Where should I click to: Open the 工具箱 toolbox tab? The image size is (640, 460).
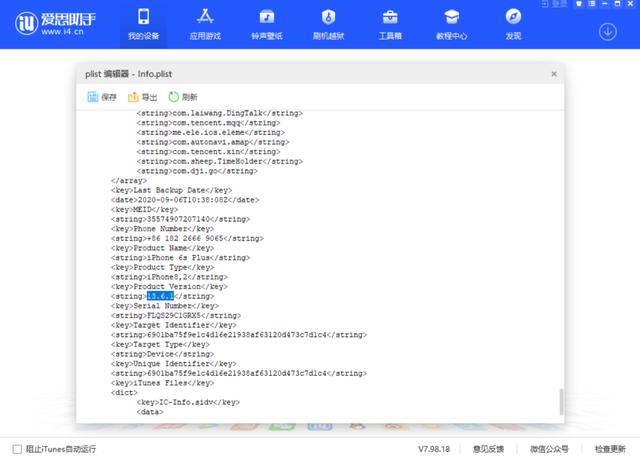(390, 24)
